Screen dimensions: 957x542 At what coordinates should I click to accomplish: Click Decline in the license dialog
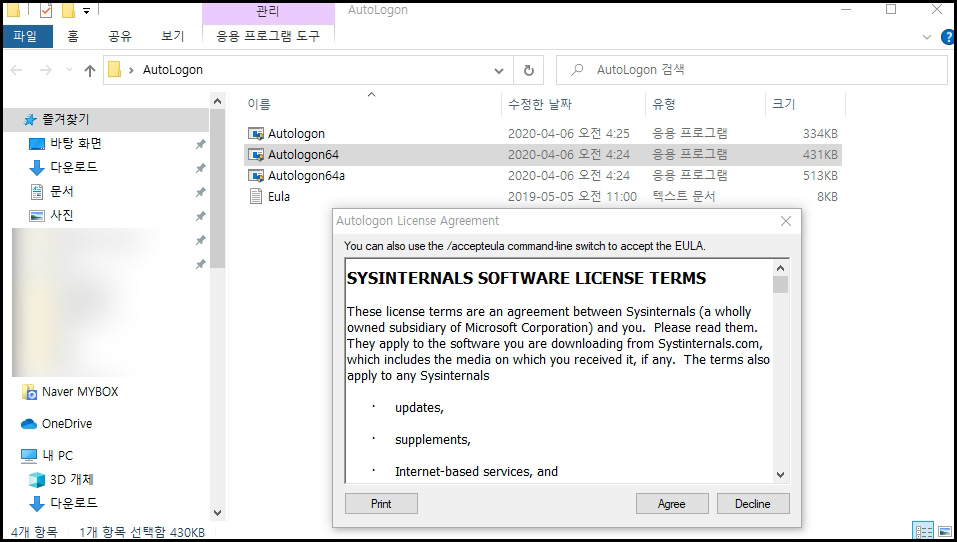(753, 504)
